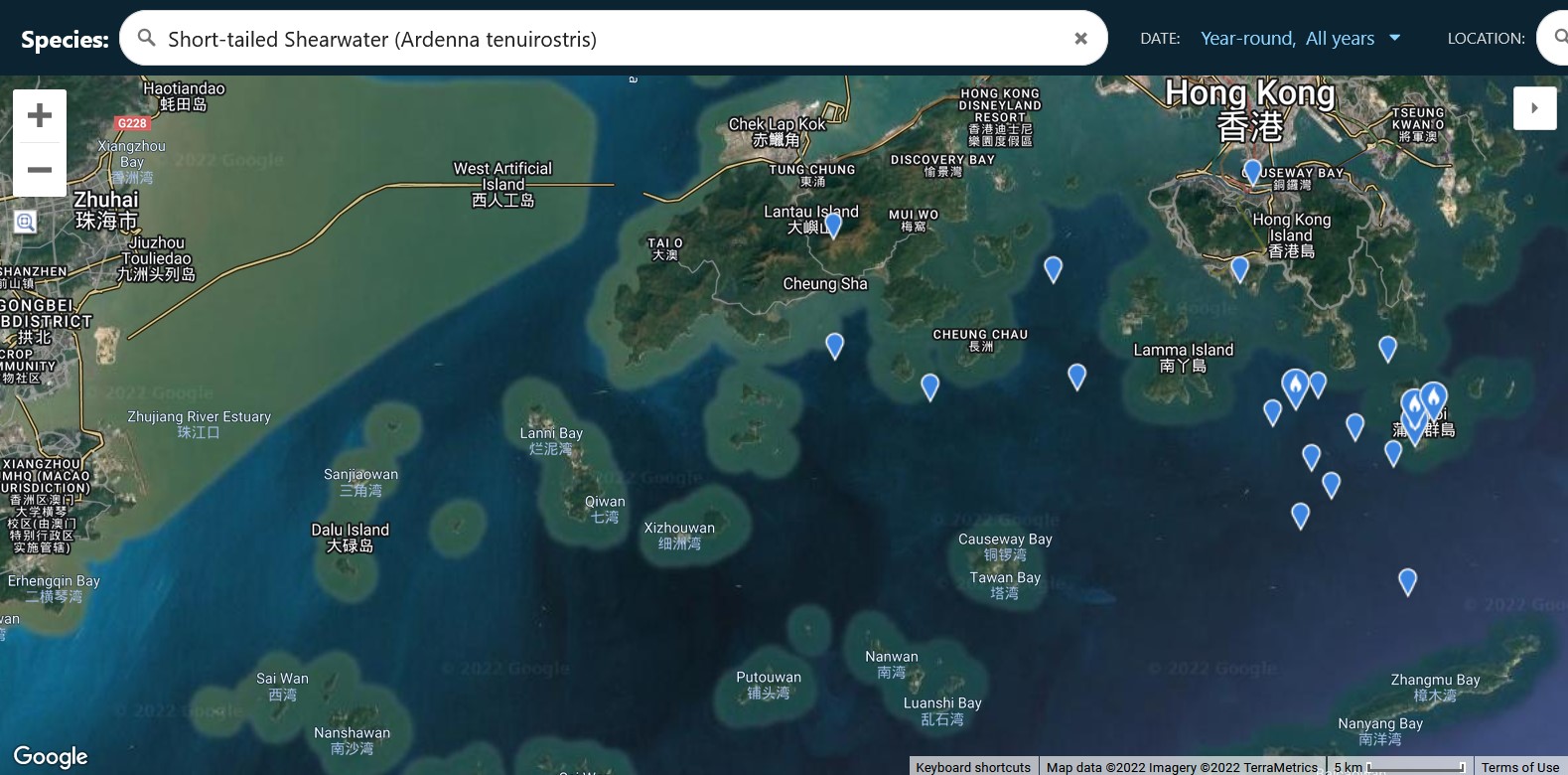Zoom out on the map
Image resolution: width=1568 pixels, height=775 pixels.
(x=40, y=170)
